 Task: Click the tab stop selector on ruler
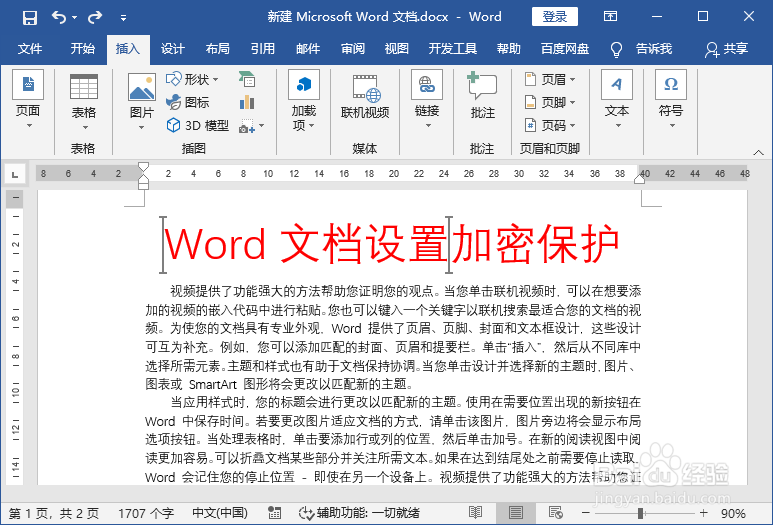tap(15, 175)
